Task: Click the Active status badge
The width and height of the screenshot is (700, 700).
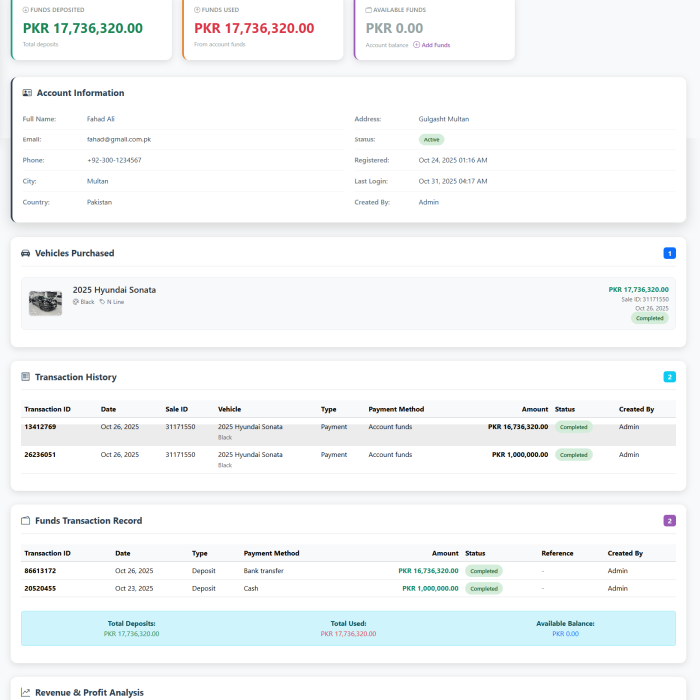Action: [x=431, y=140]
